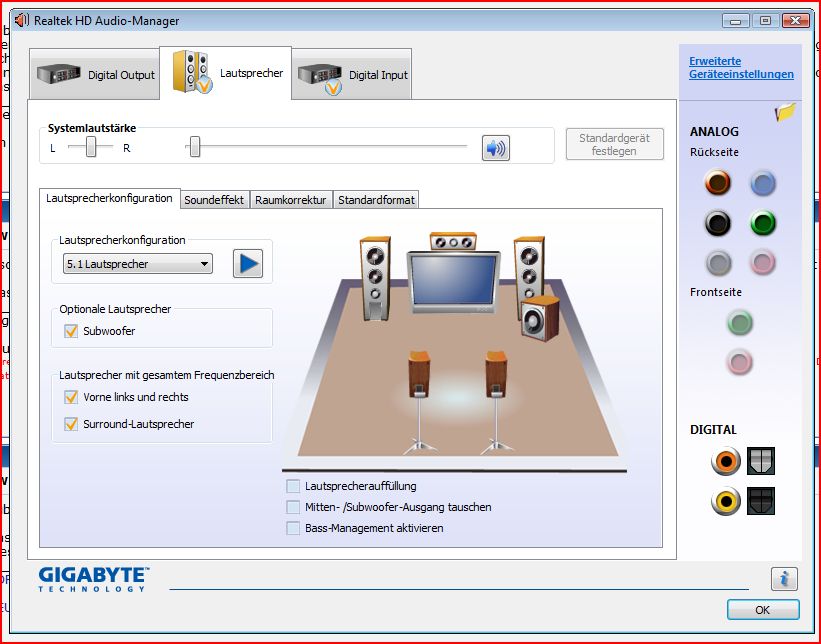The image size is (821, 644).
Task: Click the orange digital coaxial connector
Action: point(726,461)
